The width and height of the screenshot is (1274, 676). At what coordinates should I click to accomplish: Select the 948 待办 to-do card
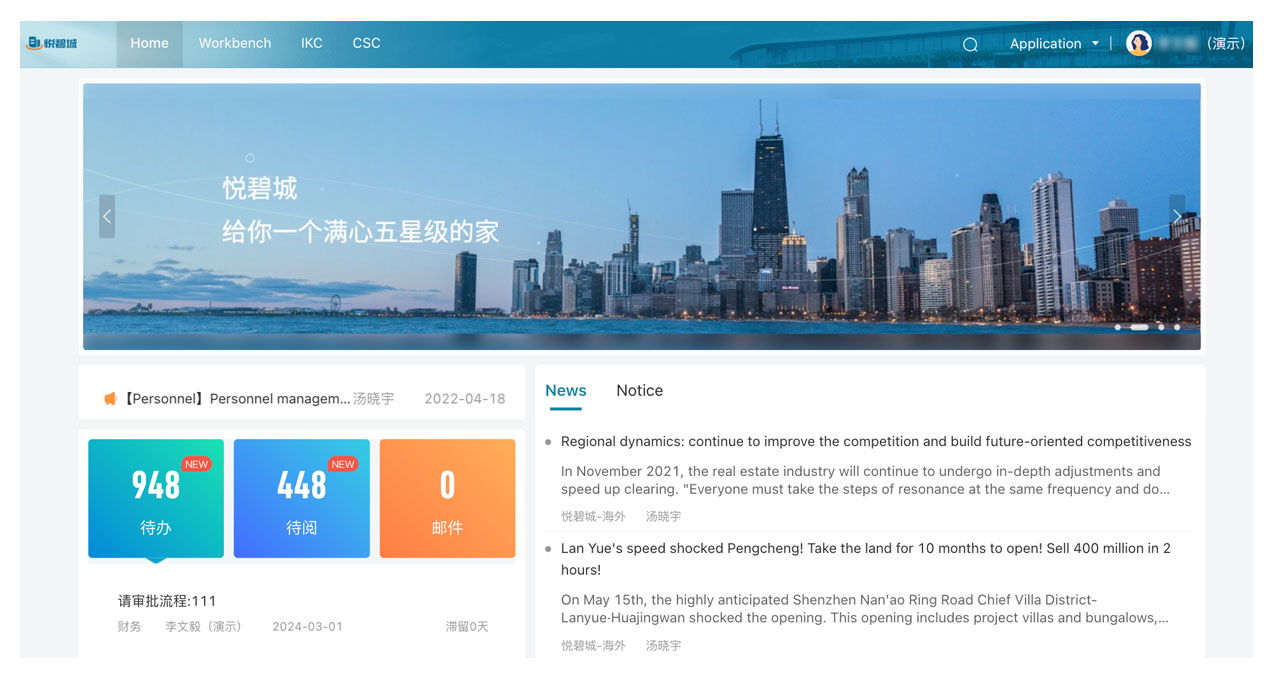(x=156, y=499)
